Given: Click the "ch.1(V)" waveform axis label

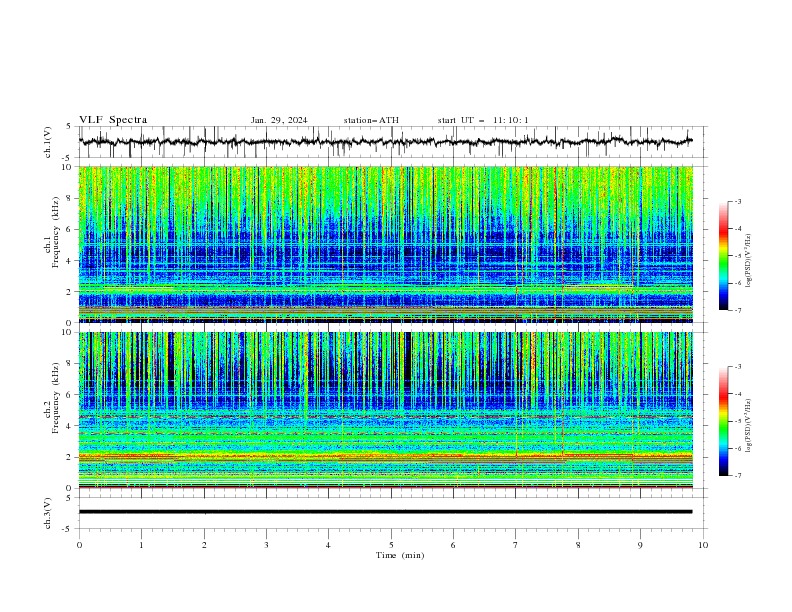Looking at the screenshot, I should tap(48, 142).
